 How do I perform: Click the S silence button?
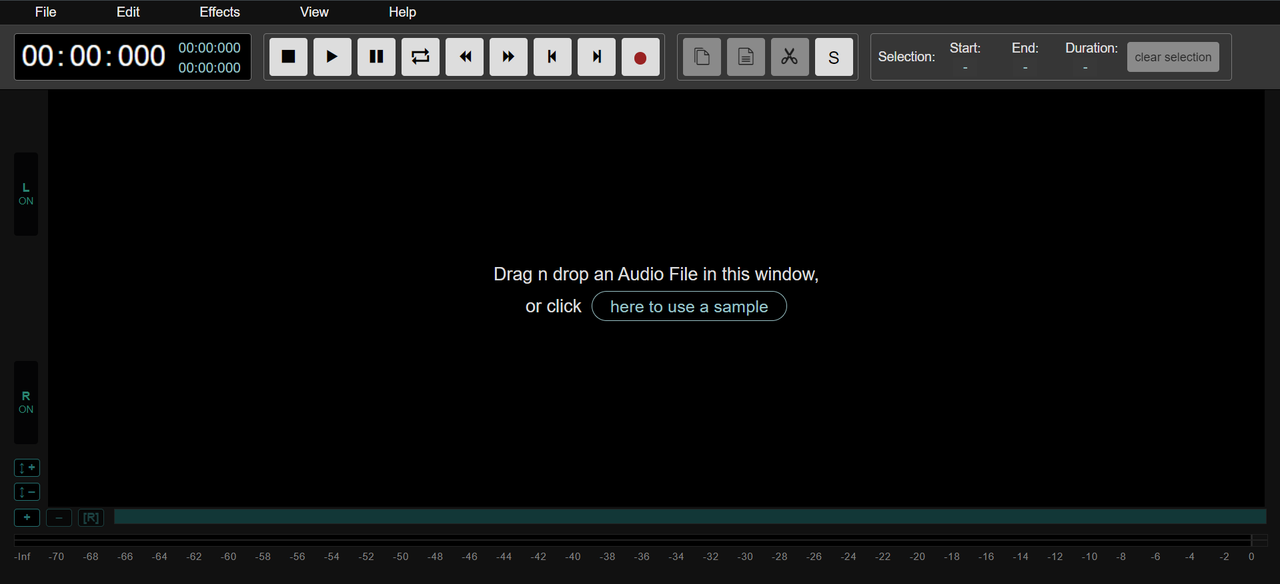tap(834, 57)
